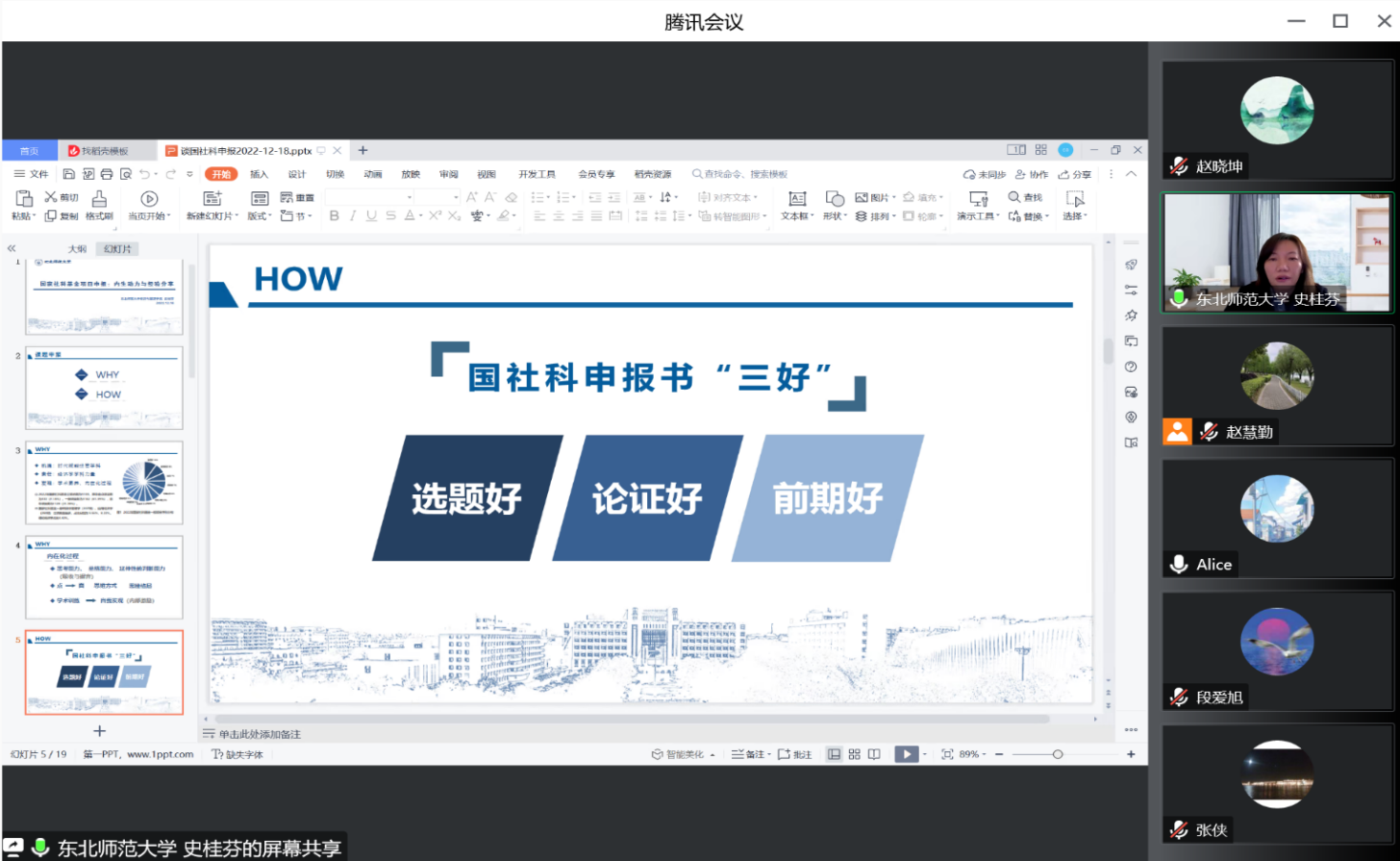1400x861 pixels.
Task: Click the 分享 share button
Action: [x=1075, y=174]
